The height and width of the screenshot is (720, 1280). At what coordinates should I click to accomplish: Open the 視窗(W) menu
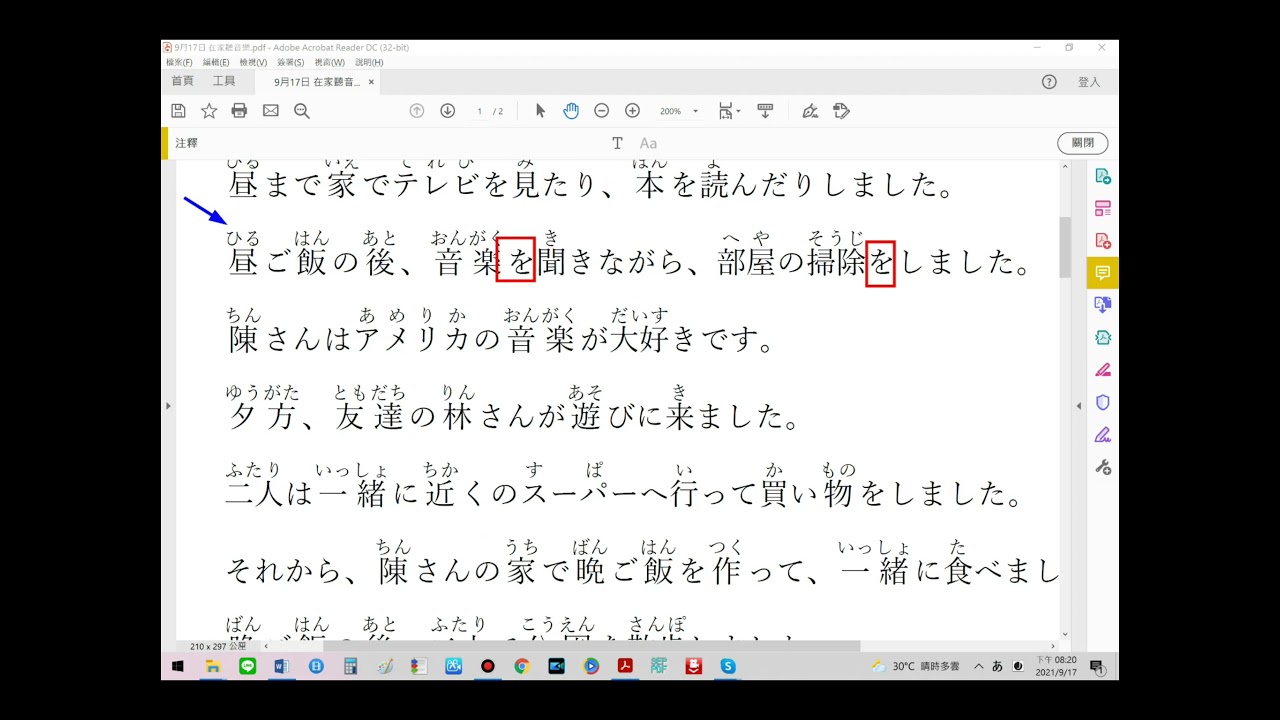point(330,62)
